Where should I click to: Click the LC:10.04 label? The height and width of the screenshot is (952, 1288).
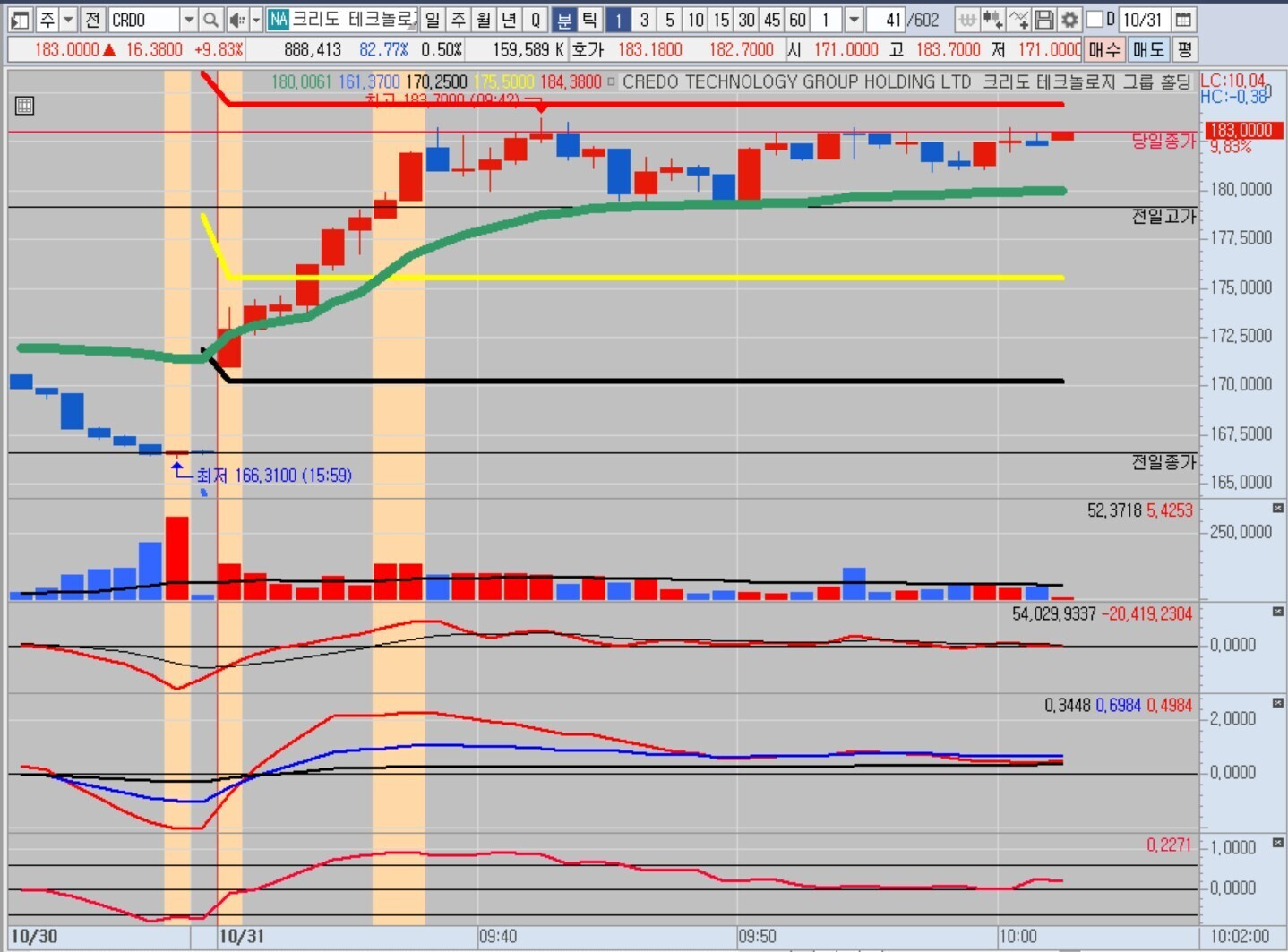point(1233,81)
